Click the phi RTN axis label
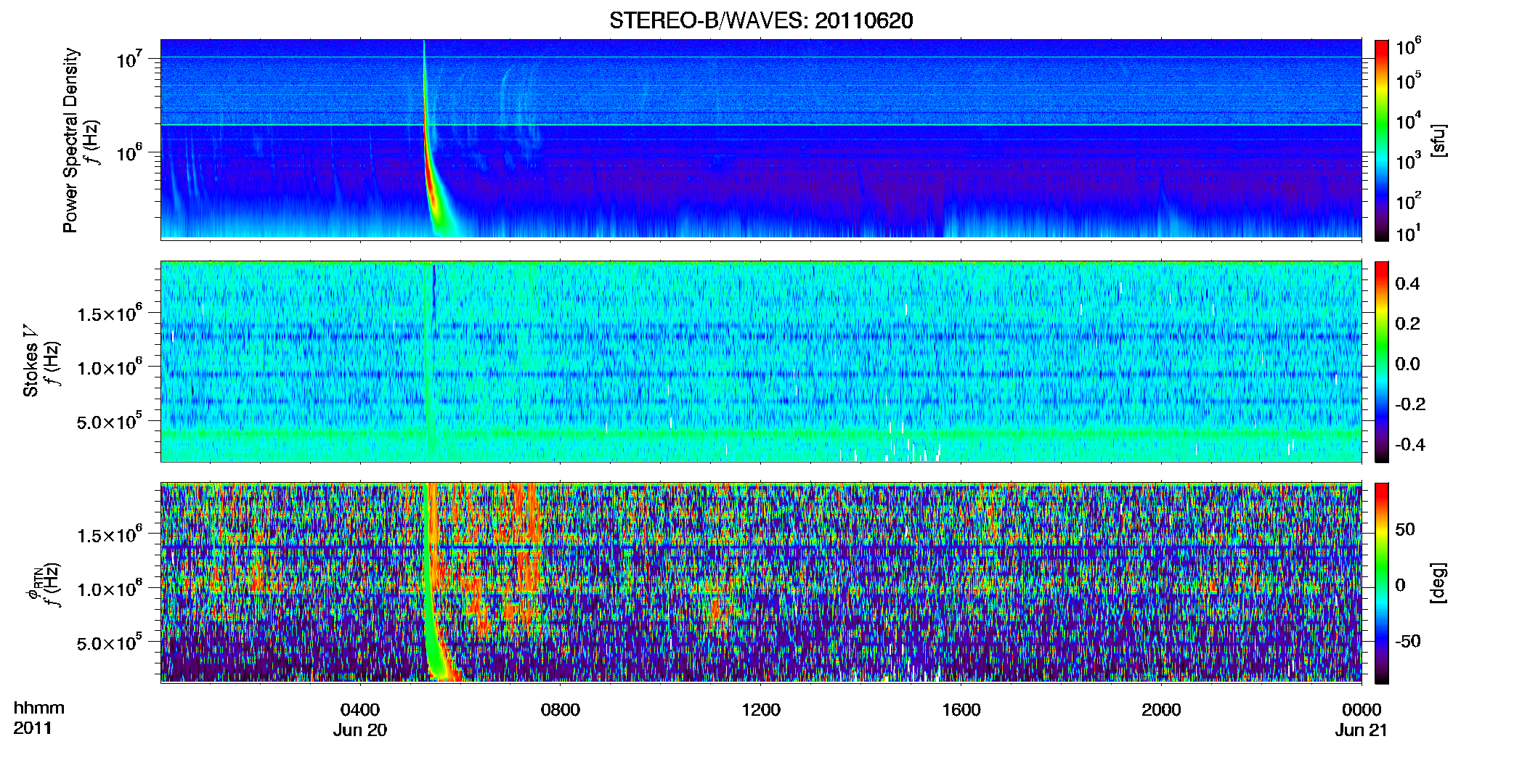The height and width of the screenshot is (784, 1522). 33,584
